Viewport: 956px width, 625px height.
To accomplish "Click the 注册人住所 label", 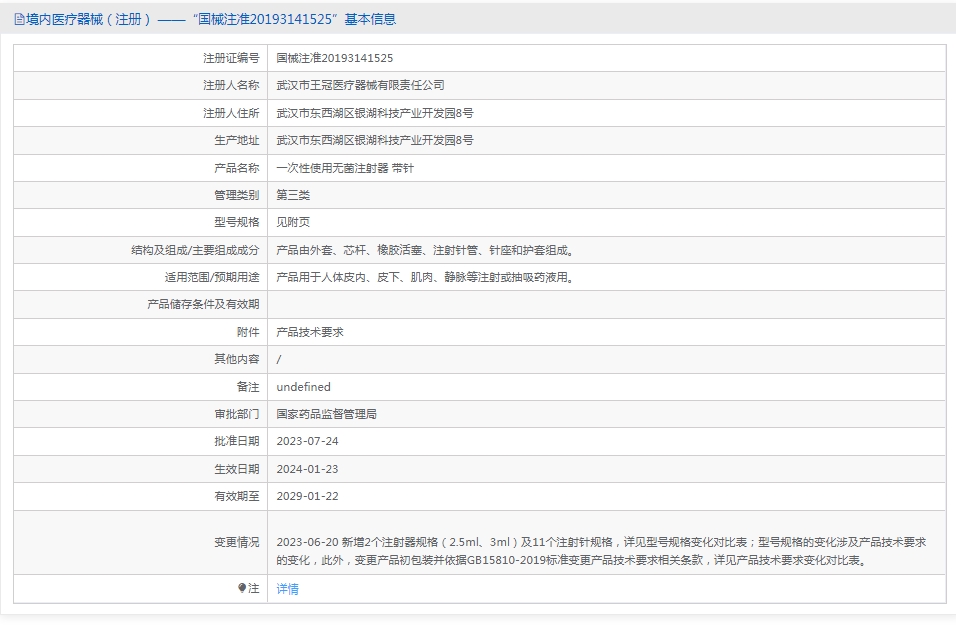I will click(x=231, y=113).
